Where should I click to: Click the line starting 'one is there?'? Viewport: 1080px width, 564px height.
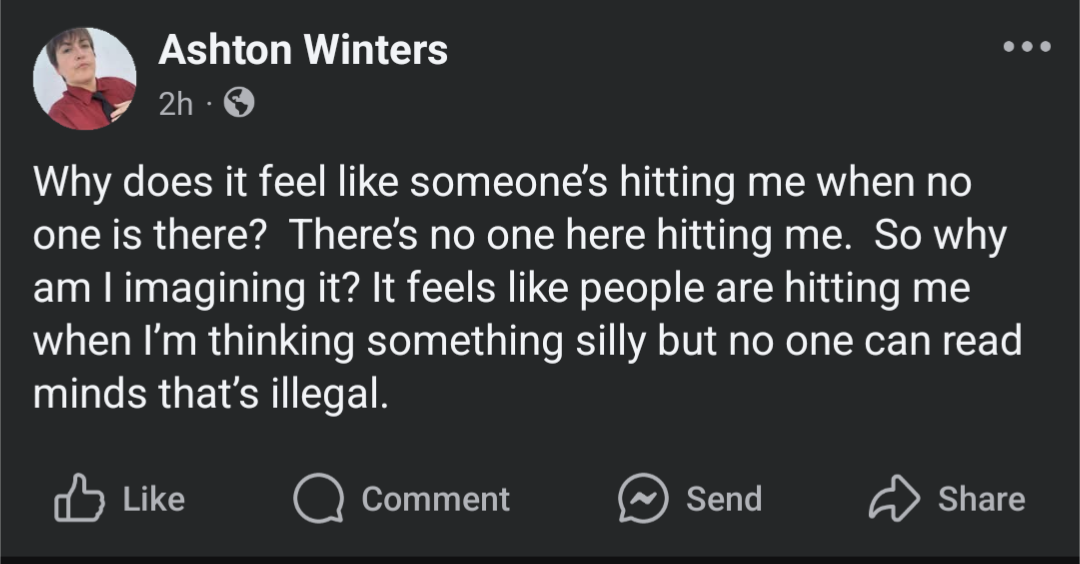[x=520, y=236]
